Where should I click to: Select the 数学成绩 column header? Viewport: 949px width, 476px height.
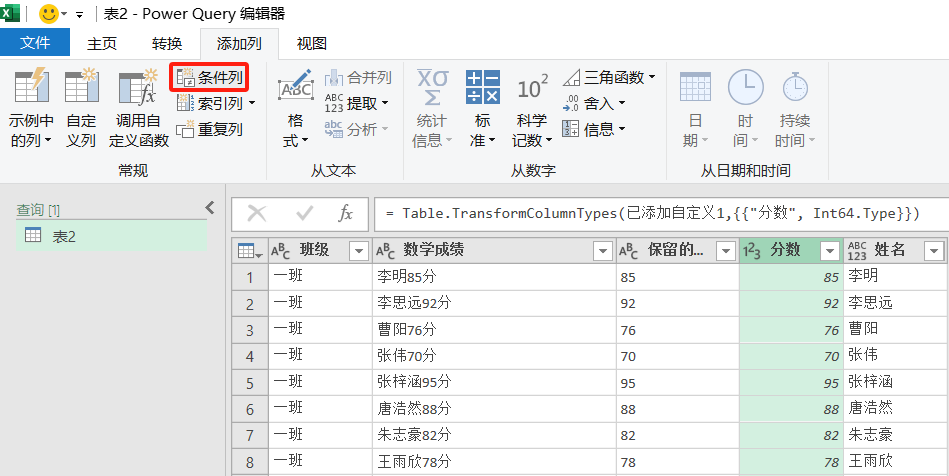[x=493, y=250]
